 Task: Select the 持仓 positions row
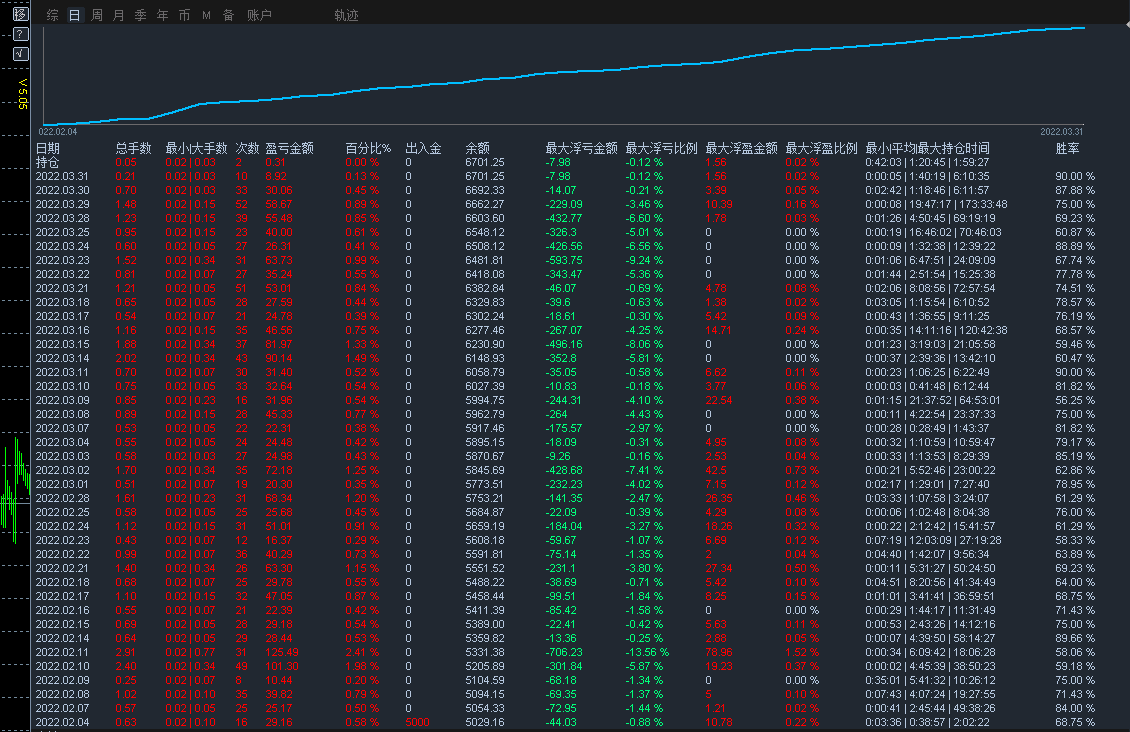click(47, 162)
